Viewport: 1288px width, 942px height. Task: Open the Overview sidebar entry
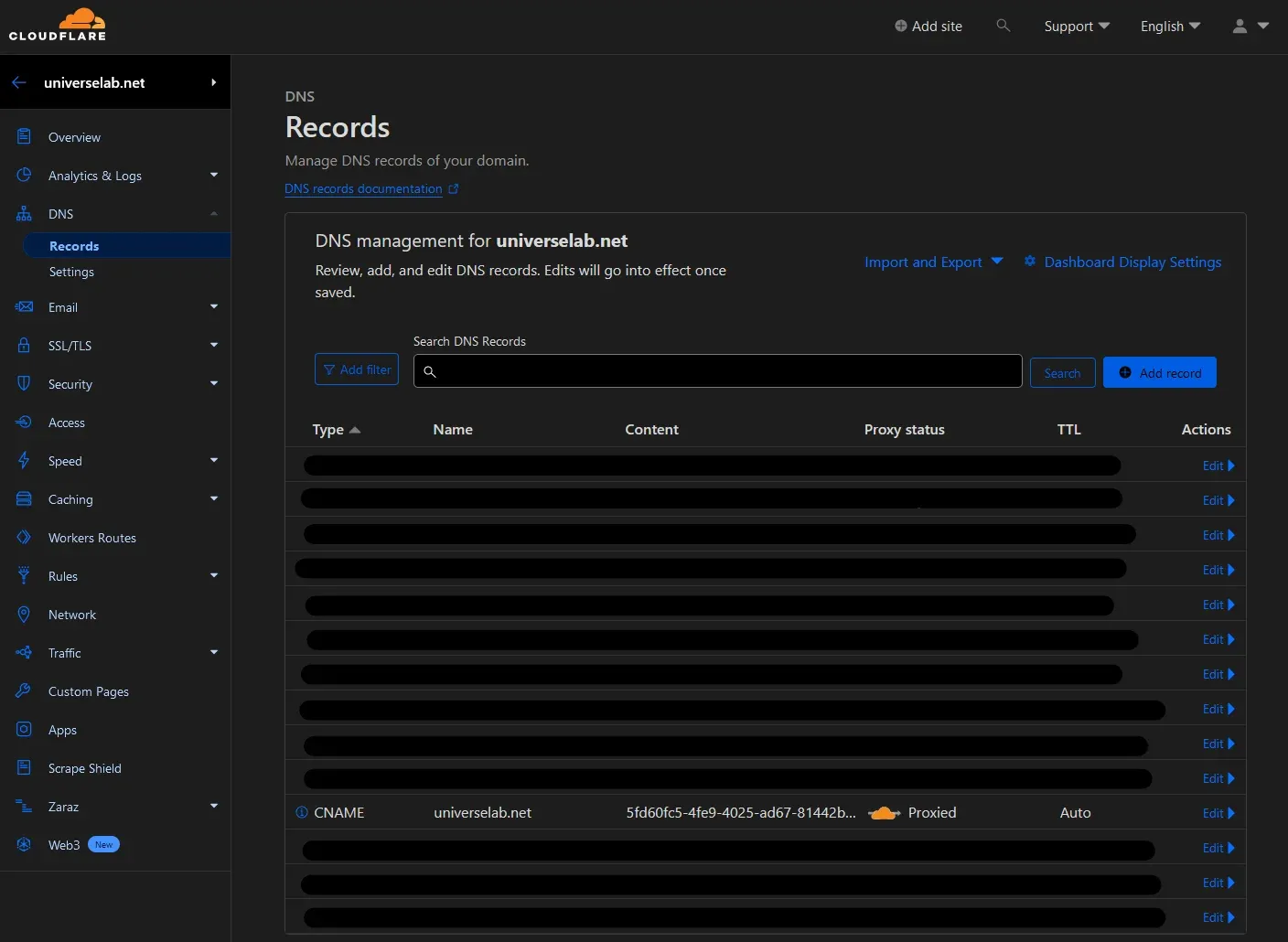pyautogui.click(x=74, y=136)
